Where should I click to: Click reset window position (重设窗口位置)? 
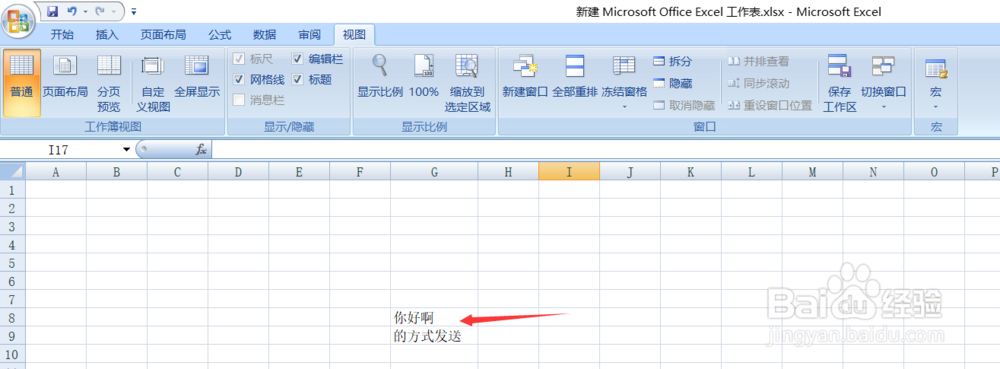(x=770, y=105)
